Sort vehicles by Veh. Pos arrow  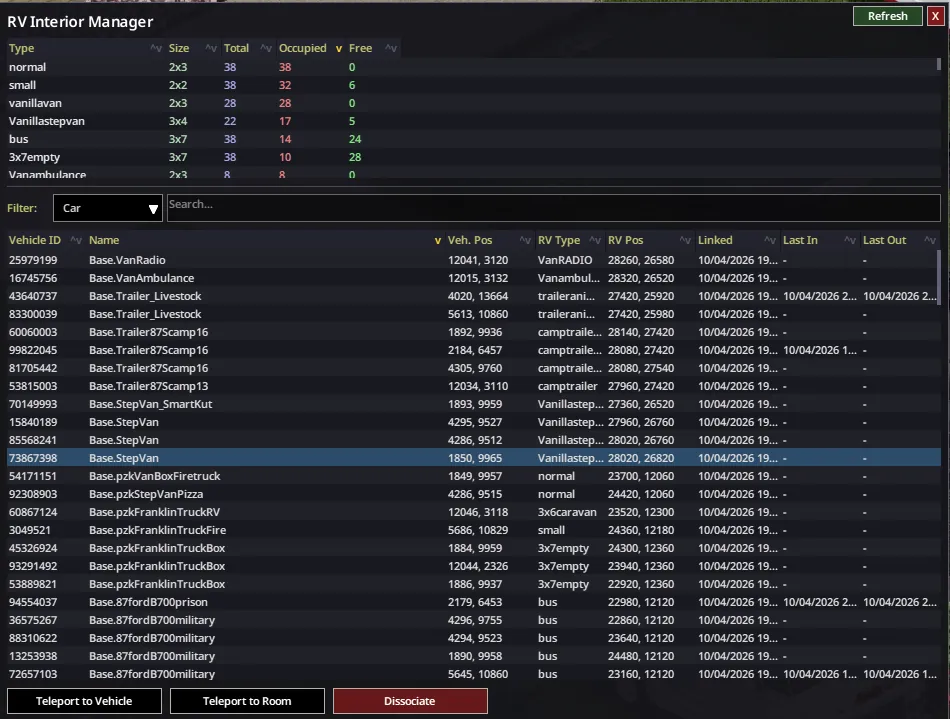click(x=525, y=240)
